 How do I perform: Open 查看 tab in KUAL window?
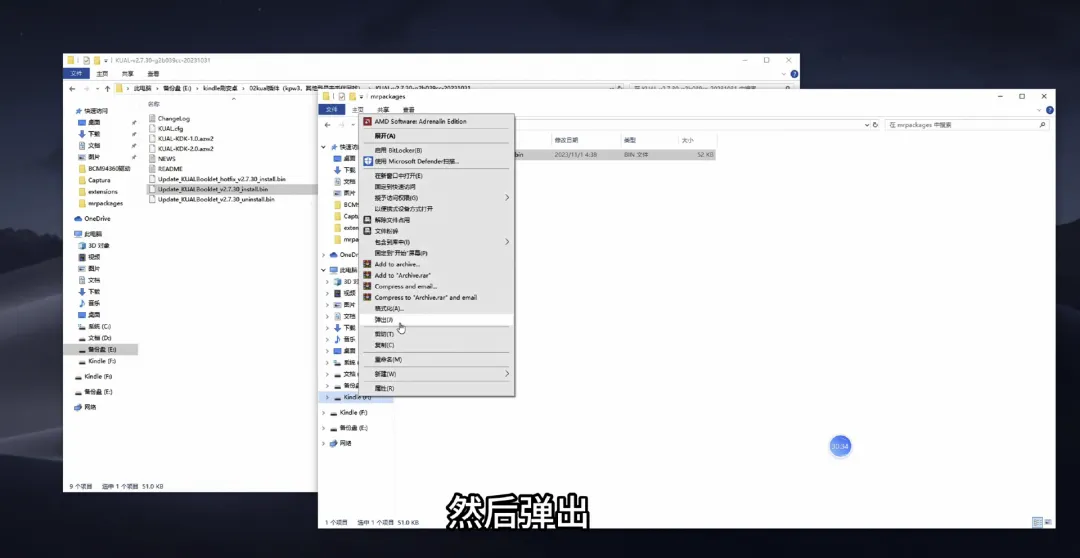tap(153, 73)
